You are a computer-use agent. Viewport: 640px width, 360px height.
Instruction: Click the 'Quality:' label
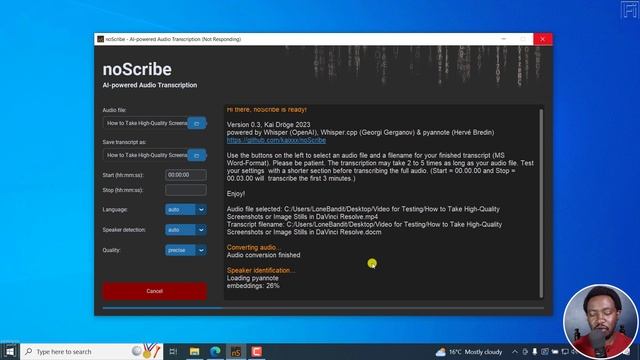click(111, 250)
